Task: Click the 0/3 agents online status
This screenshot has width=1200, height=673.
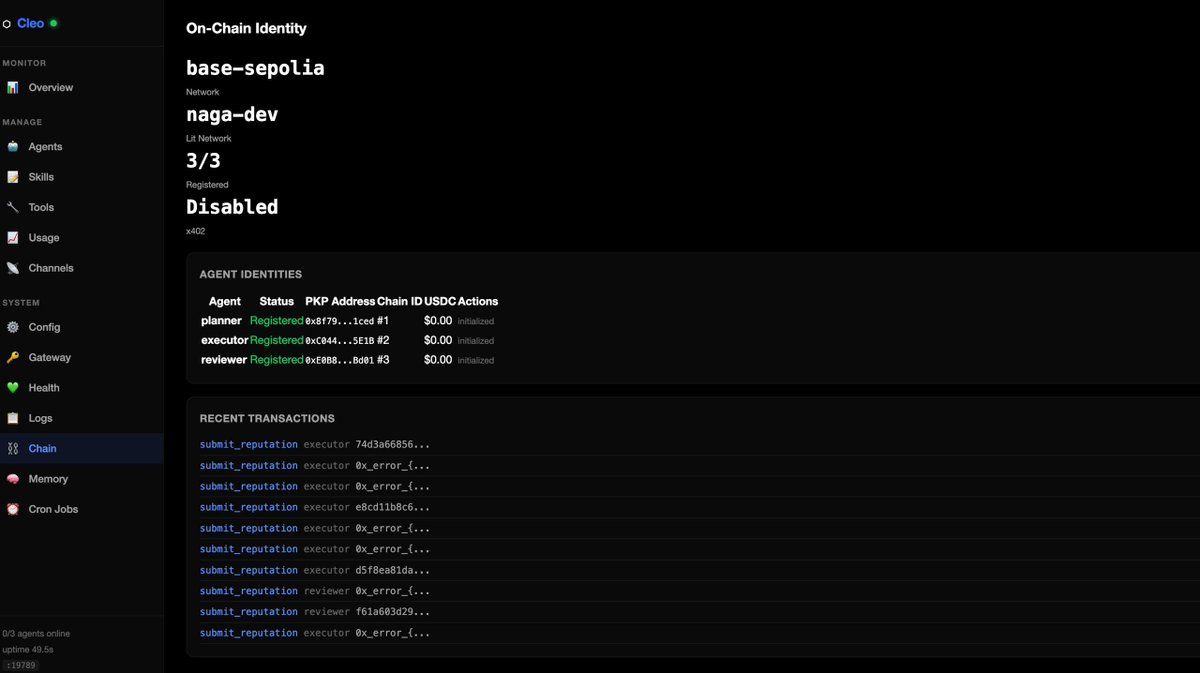Action: point(36,634)
